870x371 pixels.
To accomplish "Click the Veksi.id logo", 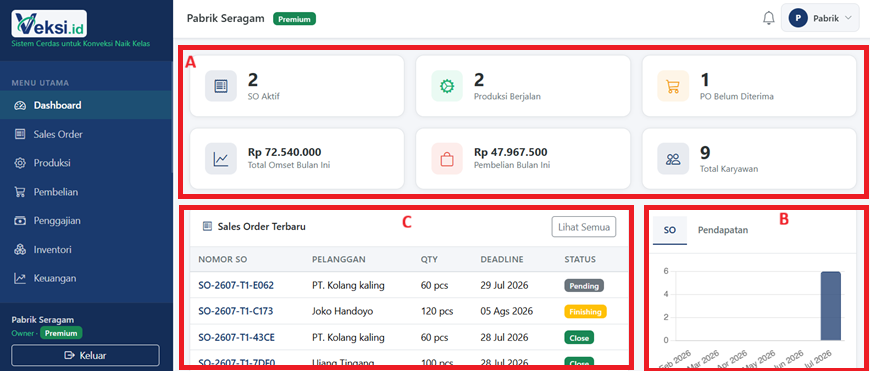I will pyautogui.click(x=49, y=24).
